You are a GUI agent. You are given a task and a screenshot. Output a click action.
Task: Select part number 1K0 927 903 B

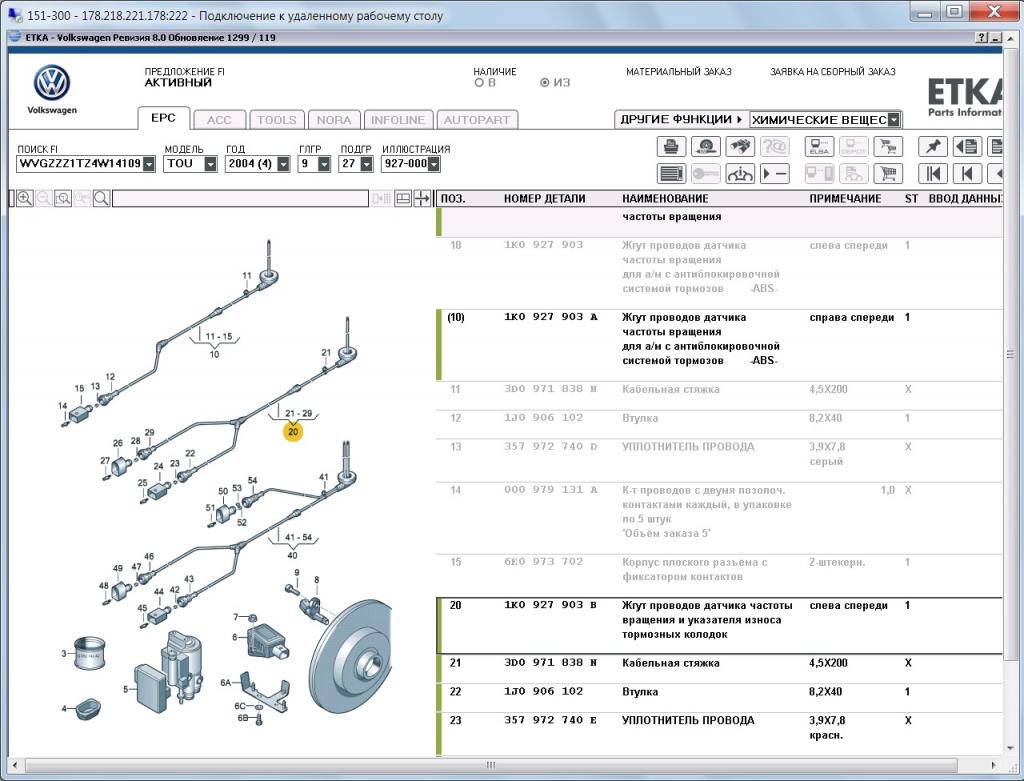(551, 605)
